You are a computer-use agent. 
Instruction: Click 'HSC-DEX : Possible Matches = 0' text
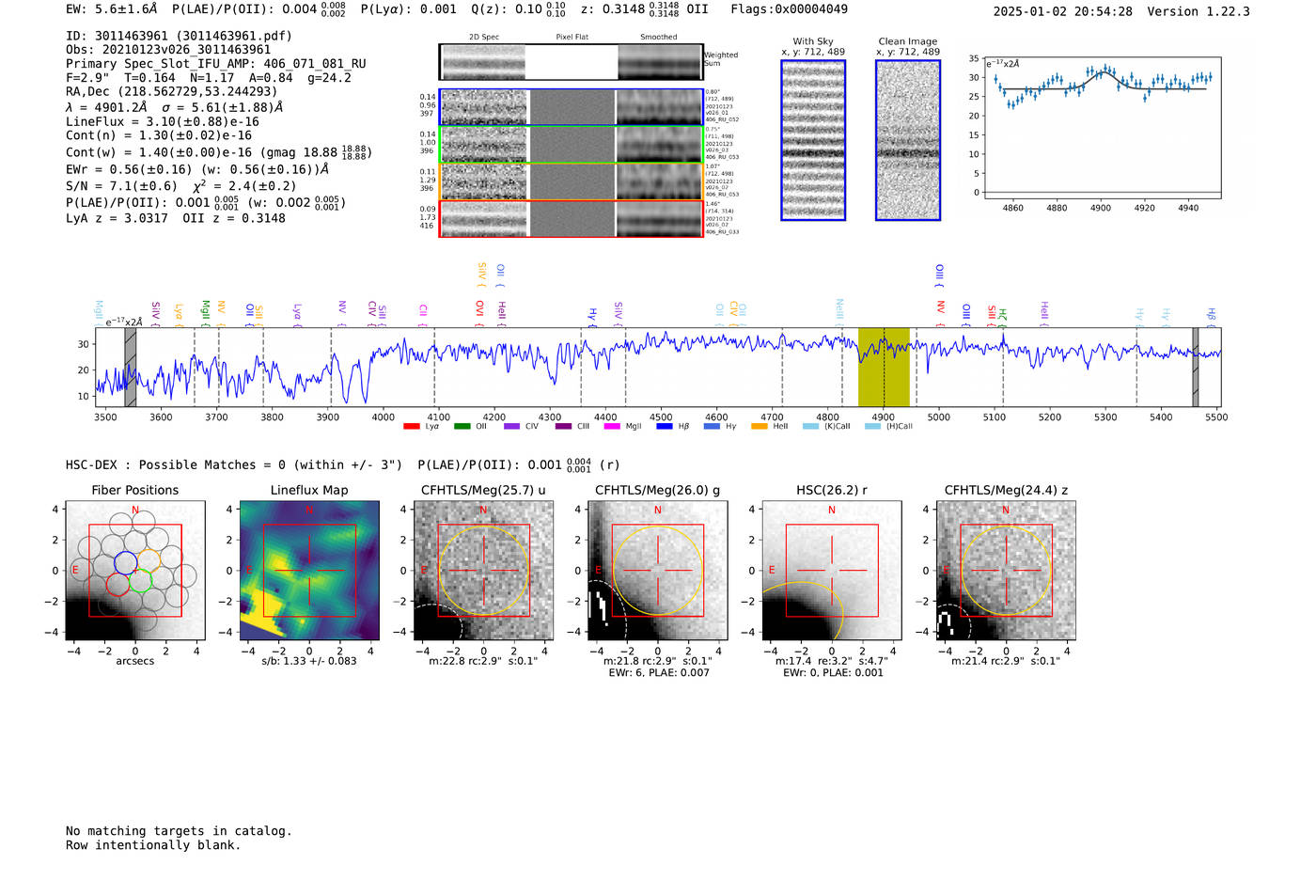pyautogui.click(x=176, y=465)
